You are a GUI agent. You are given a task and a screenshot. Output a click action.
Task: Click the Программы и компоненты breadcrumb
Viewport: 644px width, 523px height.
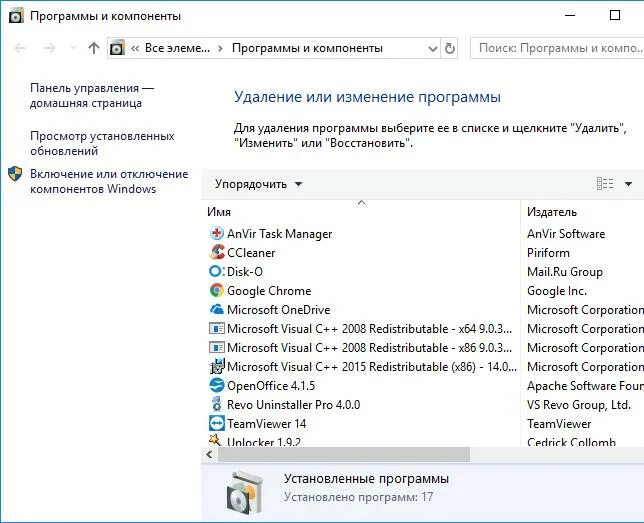307,48
